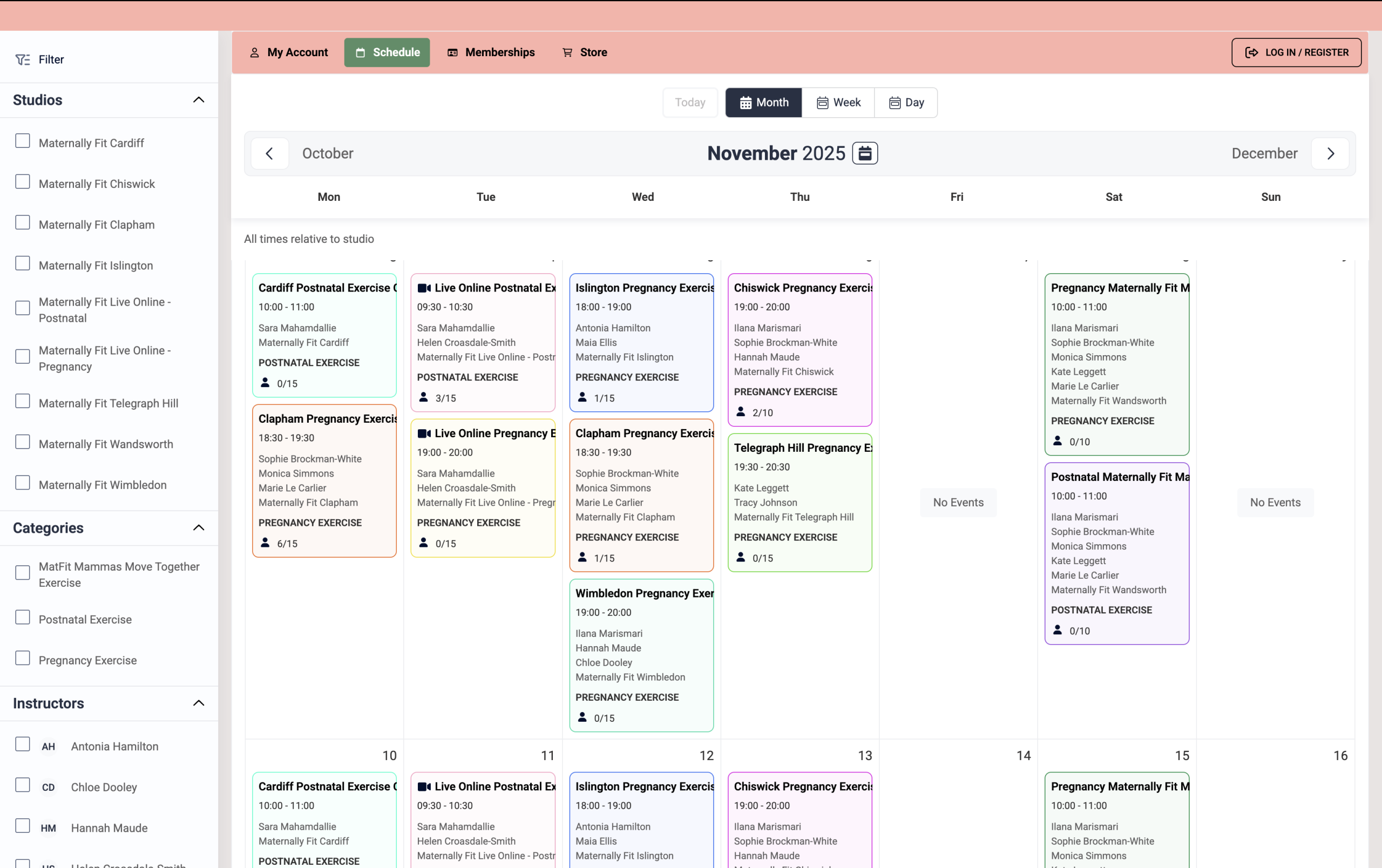This screenshot has height=868, width=1382.
Task: Open the Store tab
Action: click(585, 53)
